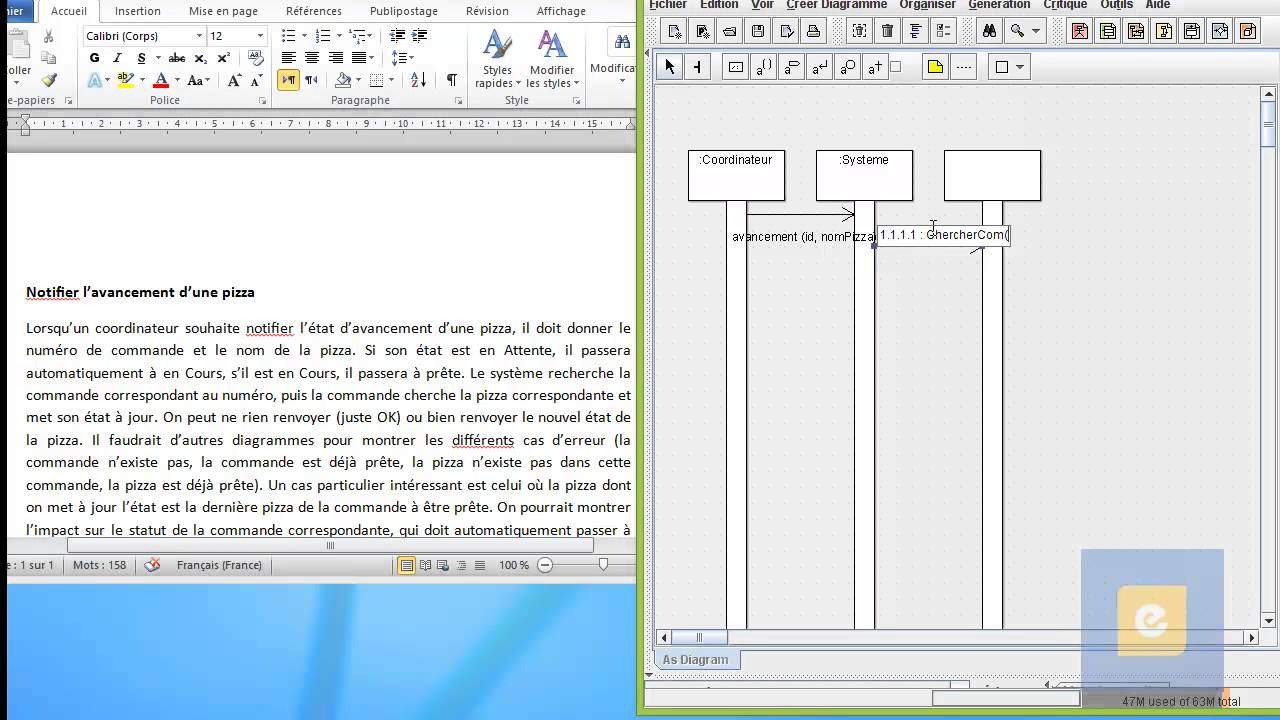
Task: Click Modifier les styles button
Action: (552, 59)
